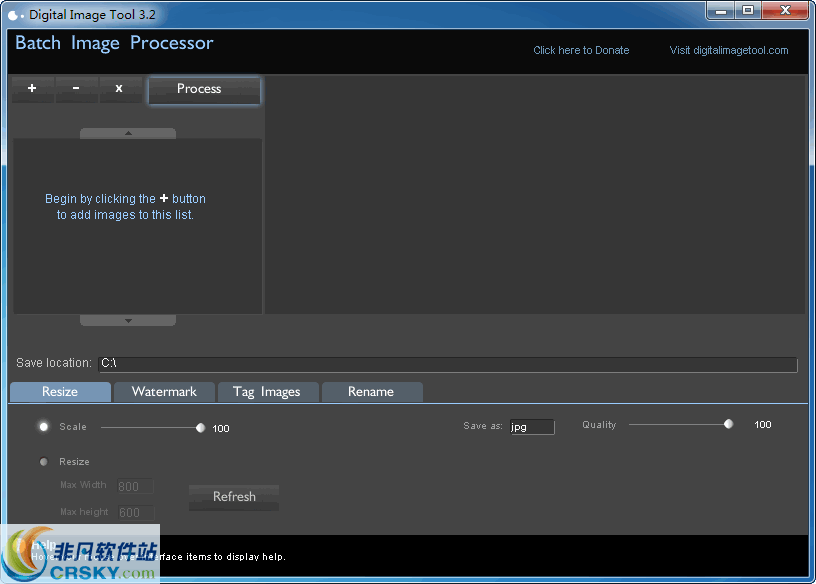This screenshot has width=816, height=584.
Task: Clear the image list with the × icon
Action: [120, 89]
